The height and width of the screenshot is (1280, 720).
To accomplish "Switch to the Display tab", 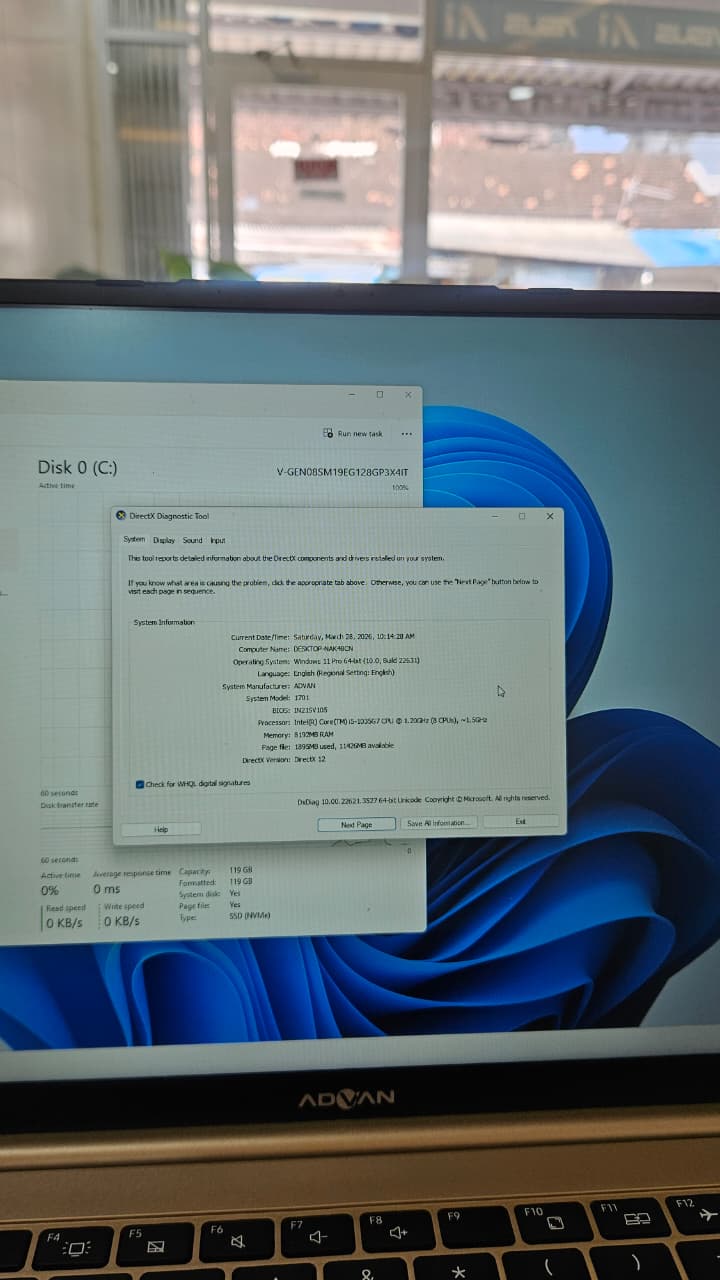I will pyautogui.click(x=163, y=540).
